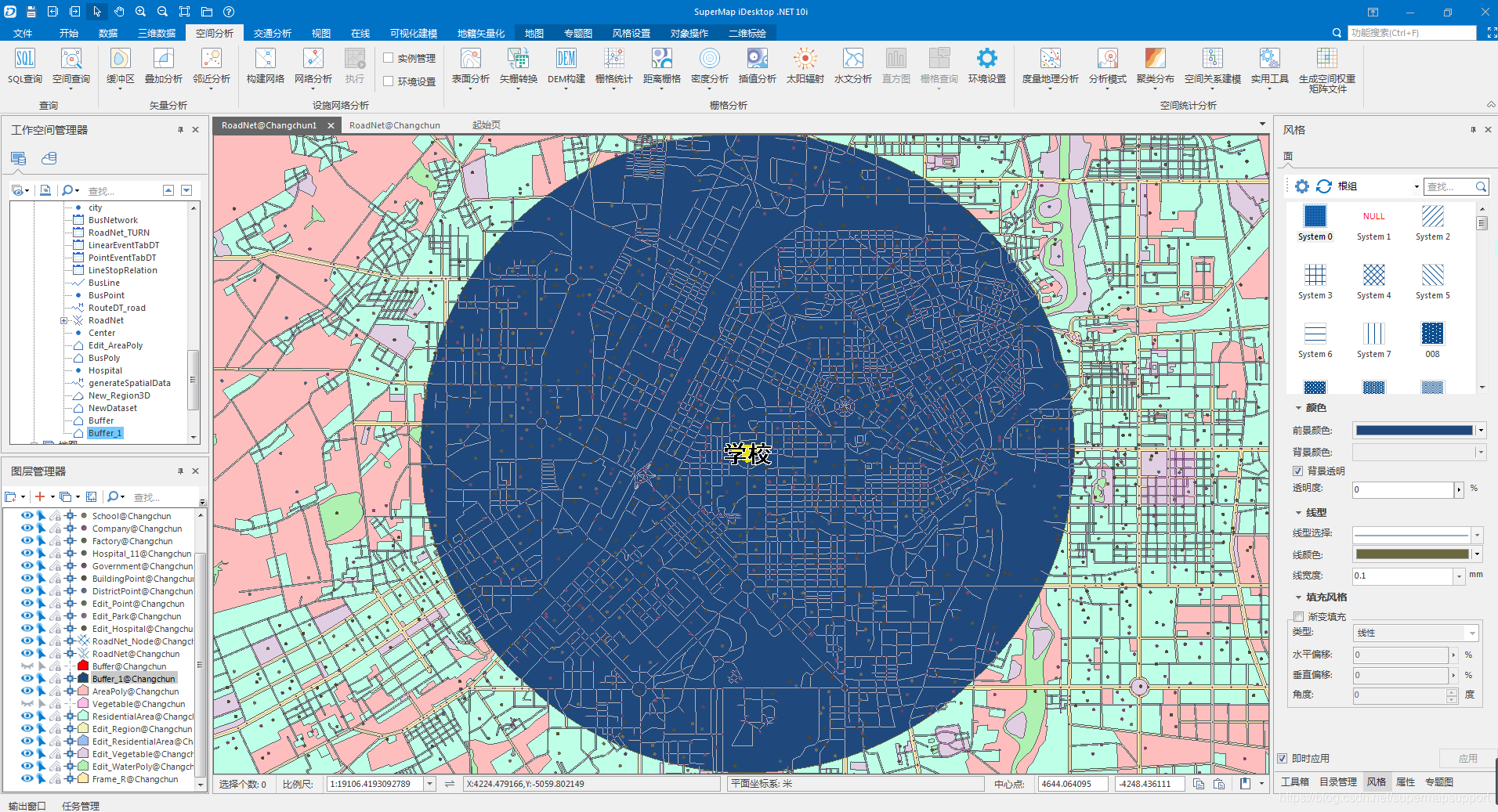The image size is (1498, 812).
Task: Switch to RoadNet@Changchun map tab
Action: click(x=395, y=125)
